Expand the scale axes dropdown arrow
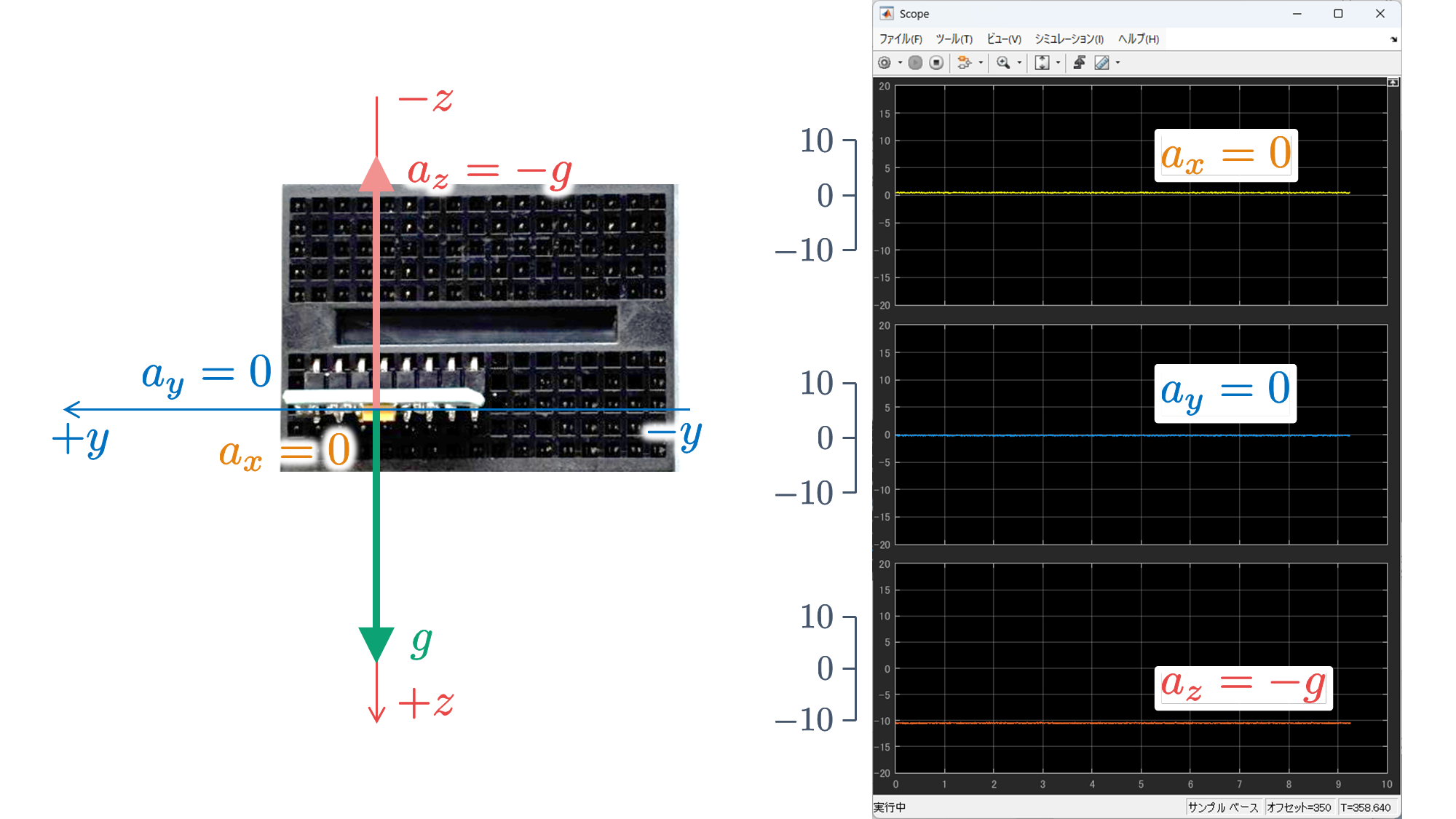Viewport: 1456px width, 819px height. point(1058,63)
